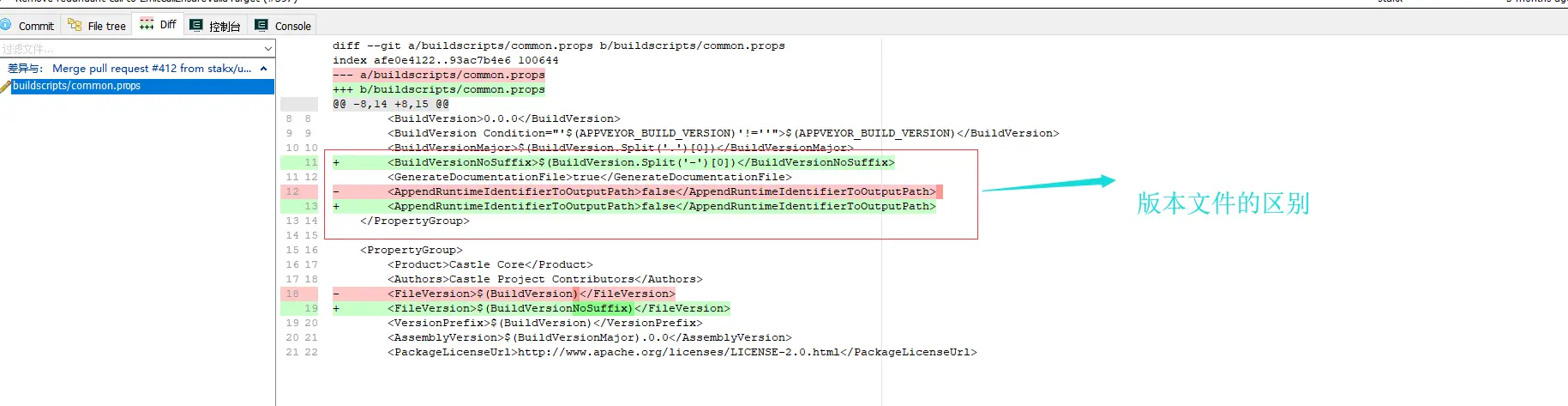Click the opening '<PropertyGroup>' line
Screen dimensions: 1568x406
pyautogui.click(x=412, y=250)
